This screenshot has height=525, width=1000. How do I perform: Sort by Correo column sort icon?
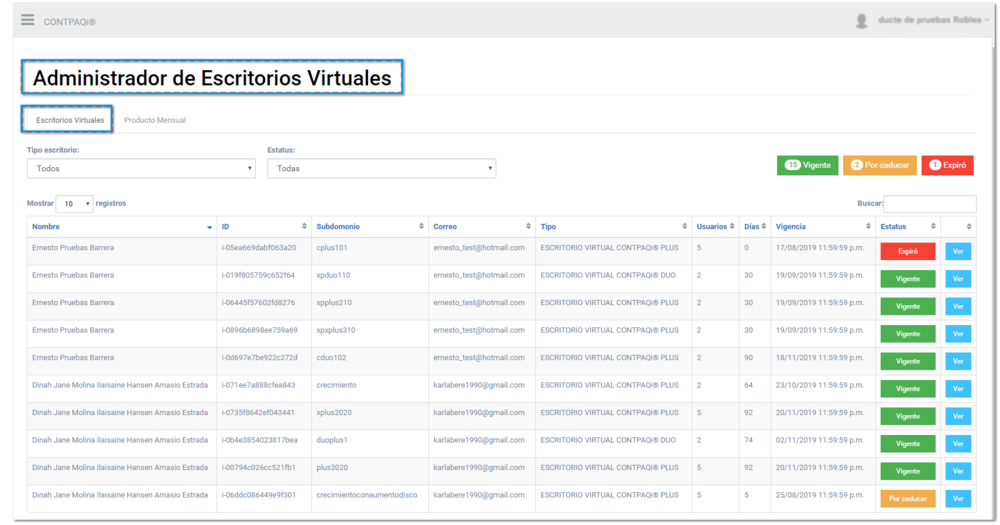click(x=528, y=227)
